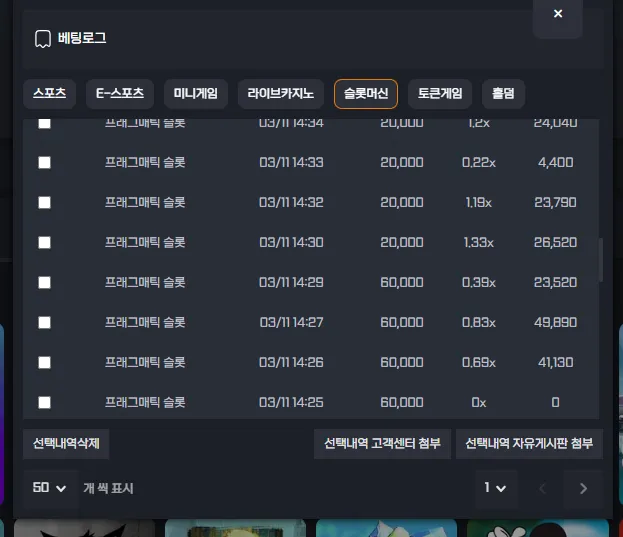Click 선택내역 고객센터 첨부 button
The image size is (623, 537).
pos(382,444)
